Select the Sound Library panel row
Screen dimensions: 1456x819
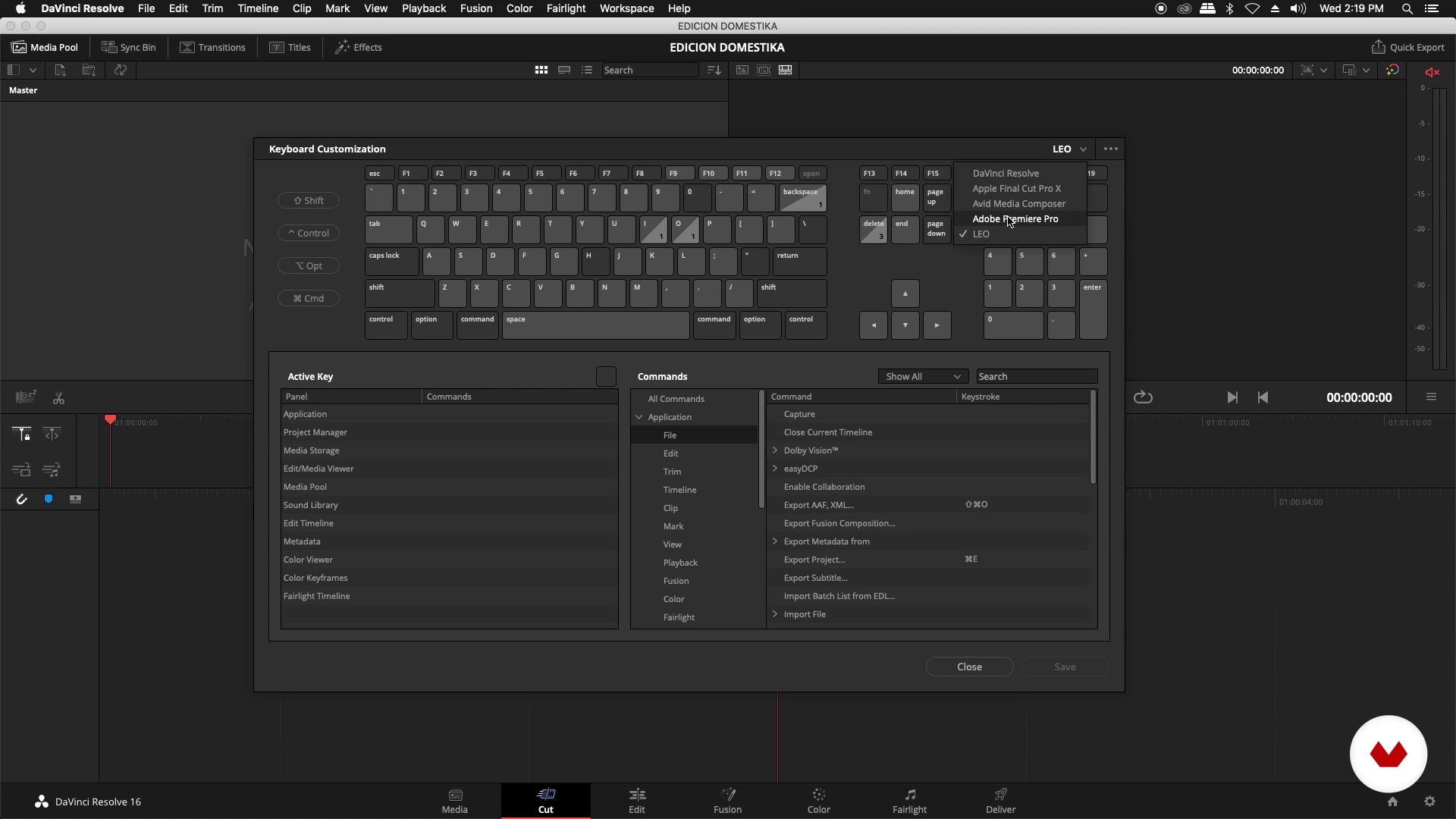pos(449,505)
